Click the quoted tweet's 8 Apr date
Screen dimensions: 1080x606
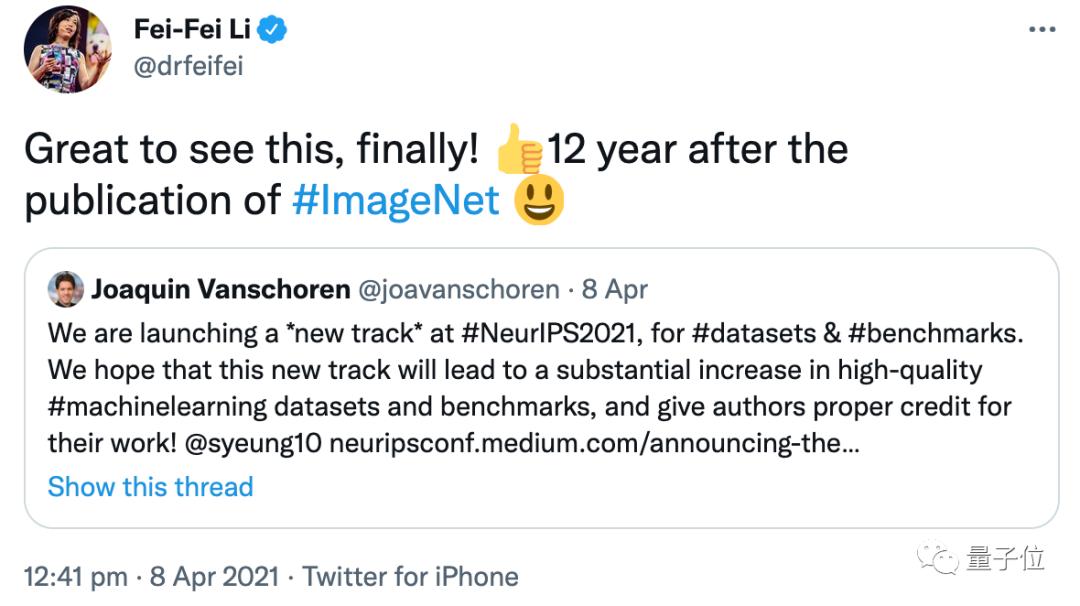[x=614, y=290]
